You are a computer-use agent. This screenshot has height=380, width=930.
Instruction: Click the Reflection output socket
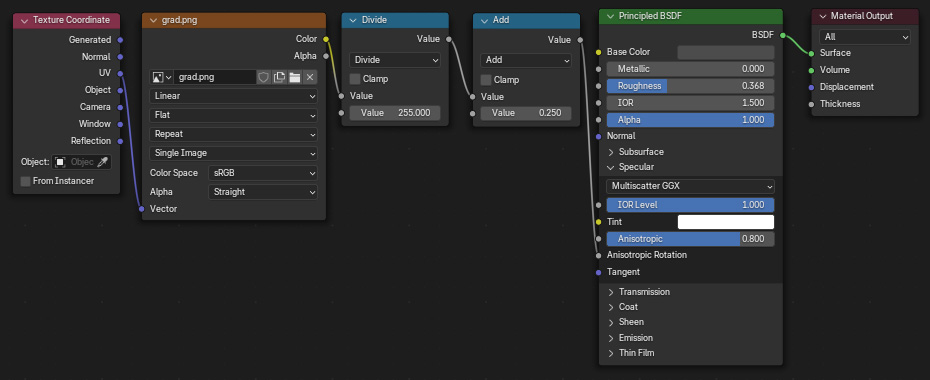tap(120, 141)
